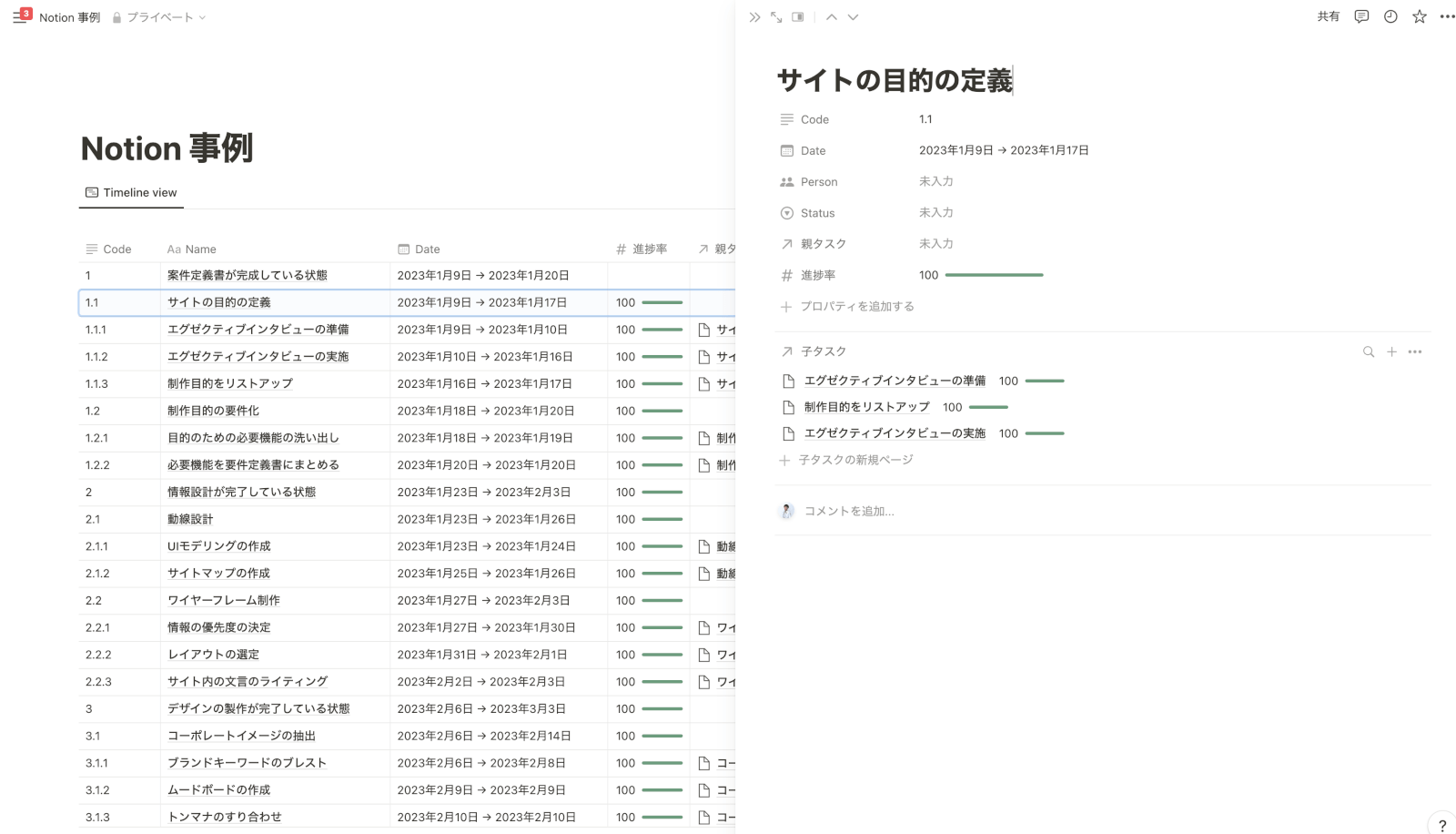Click empty Person value 未入力
Screen dimensions: 1456x834
(936, 181)
